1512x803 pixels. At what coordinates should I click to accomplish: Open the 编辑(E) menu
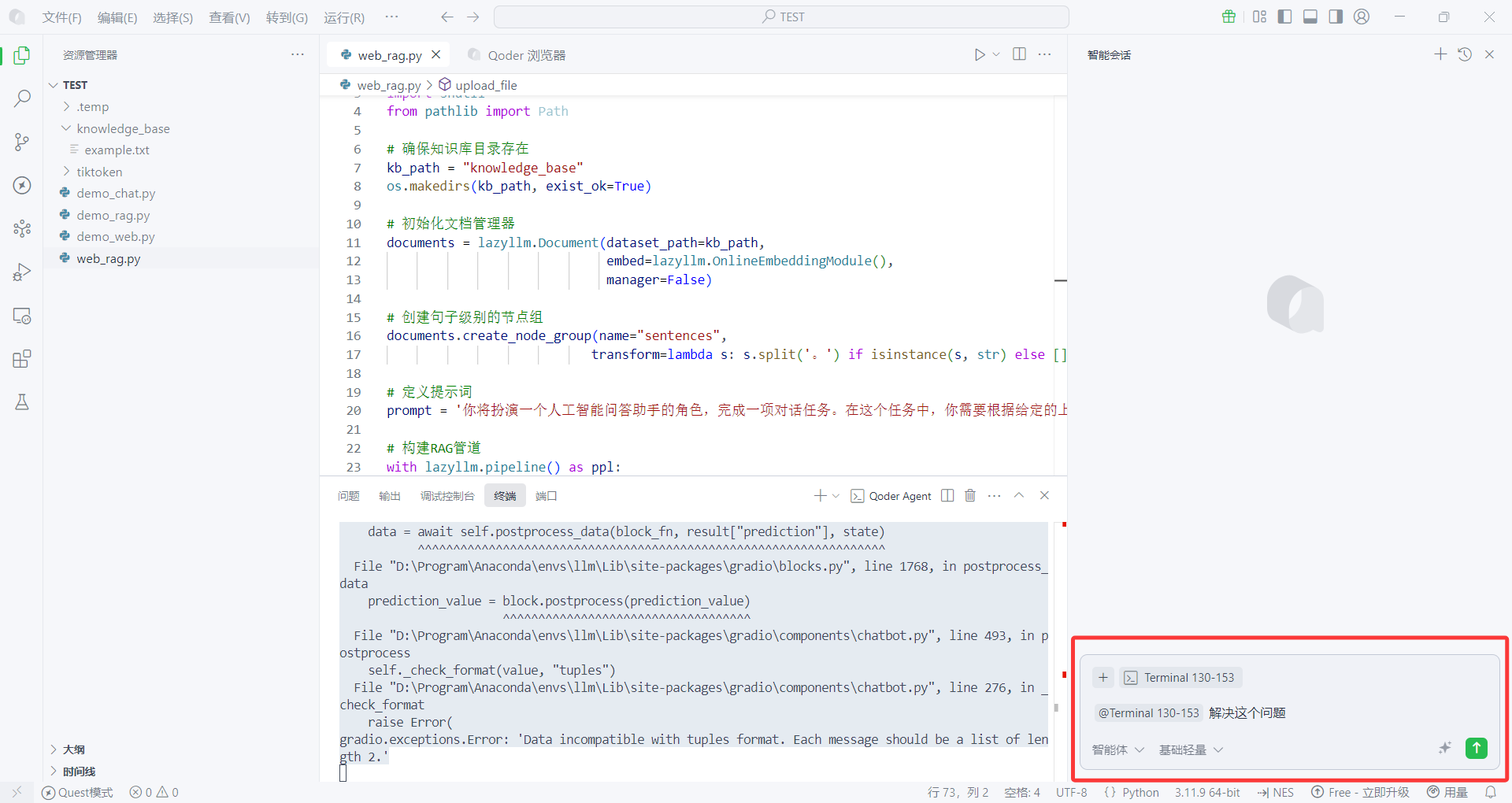[117, 17]
